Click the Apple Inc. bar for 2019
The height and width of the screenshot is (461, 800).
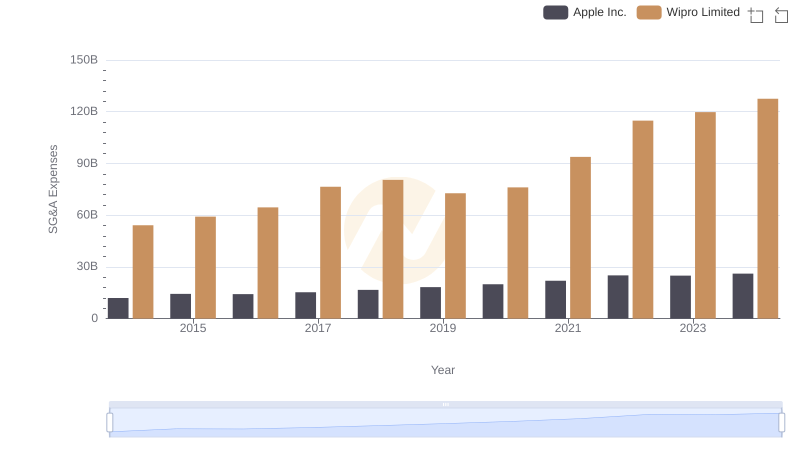pyautogui.click(x=431, y=303)
